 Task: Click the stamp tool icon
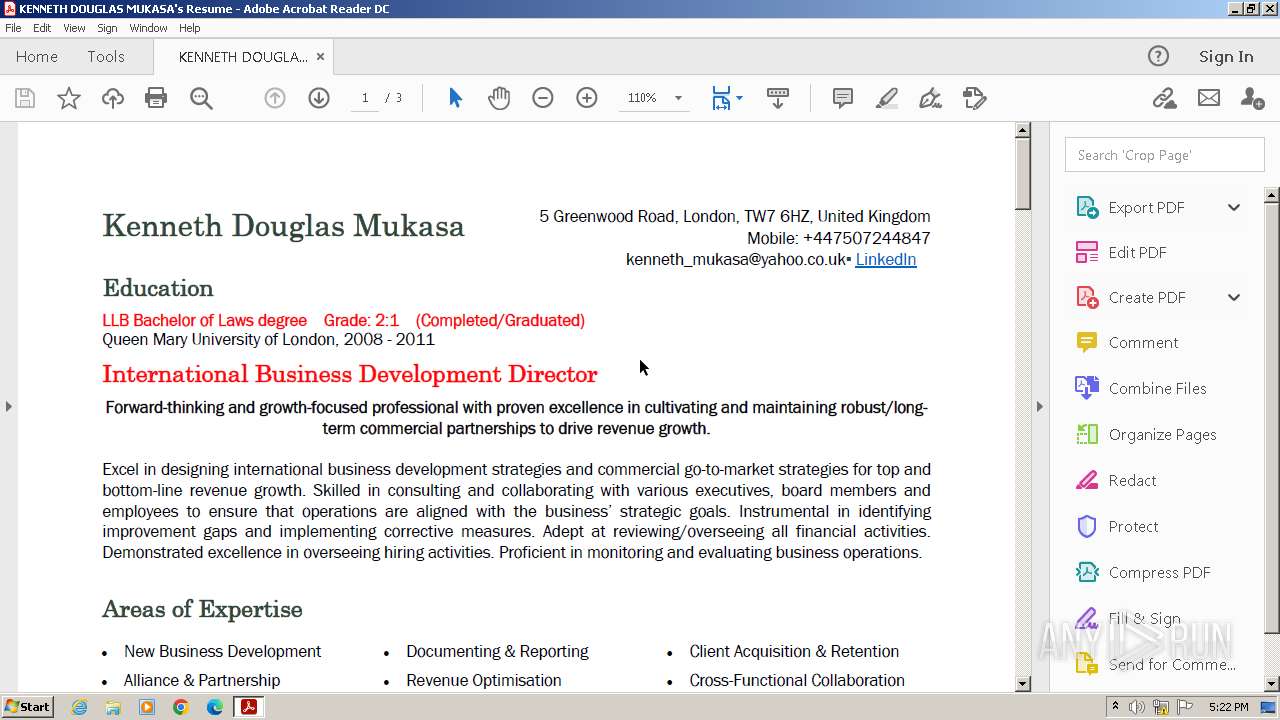click(975, 98)
